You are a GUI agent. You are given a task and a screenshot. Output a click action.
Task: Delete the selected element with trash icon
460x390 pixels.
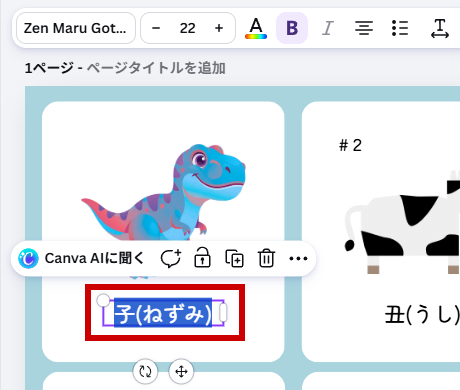click(x=266, y=258)
